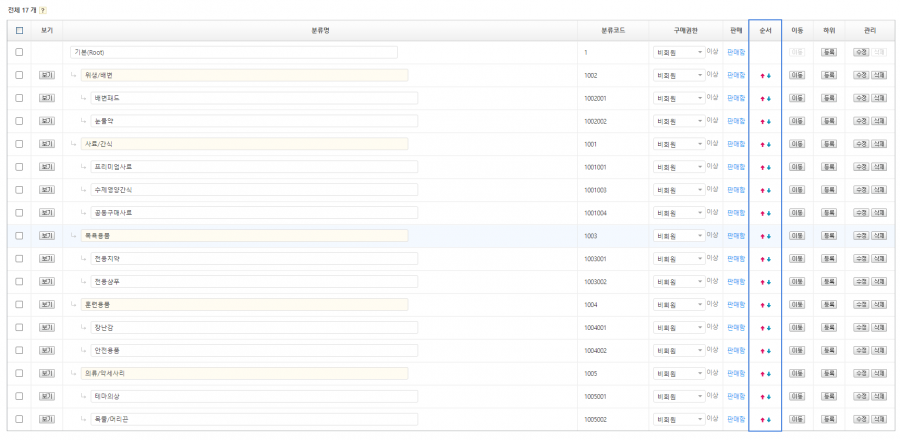Click the 순서 column header

[x=765, y=30]
